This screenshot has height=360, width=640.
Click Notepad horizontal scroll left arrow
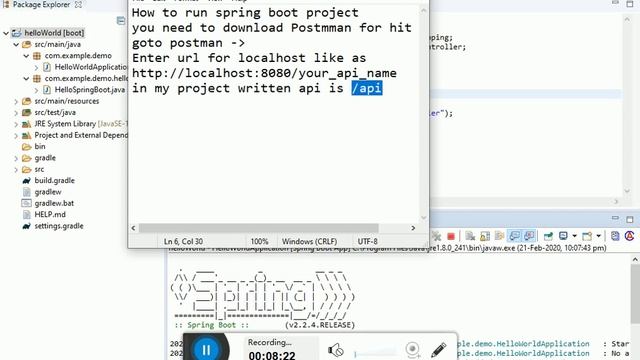(x=133, y=228)
